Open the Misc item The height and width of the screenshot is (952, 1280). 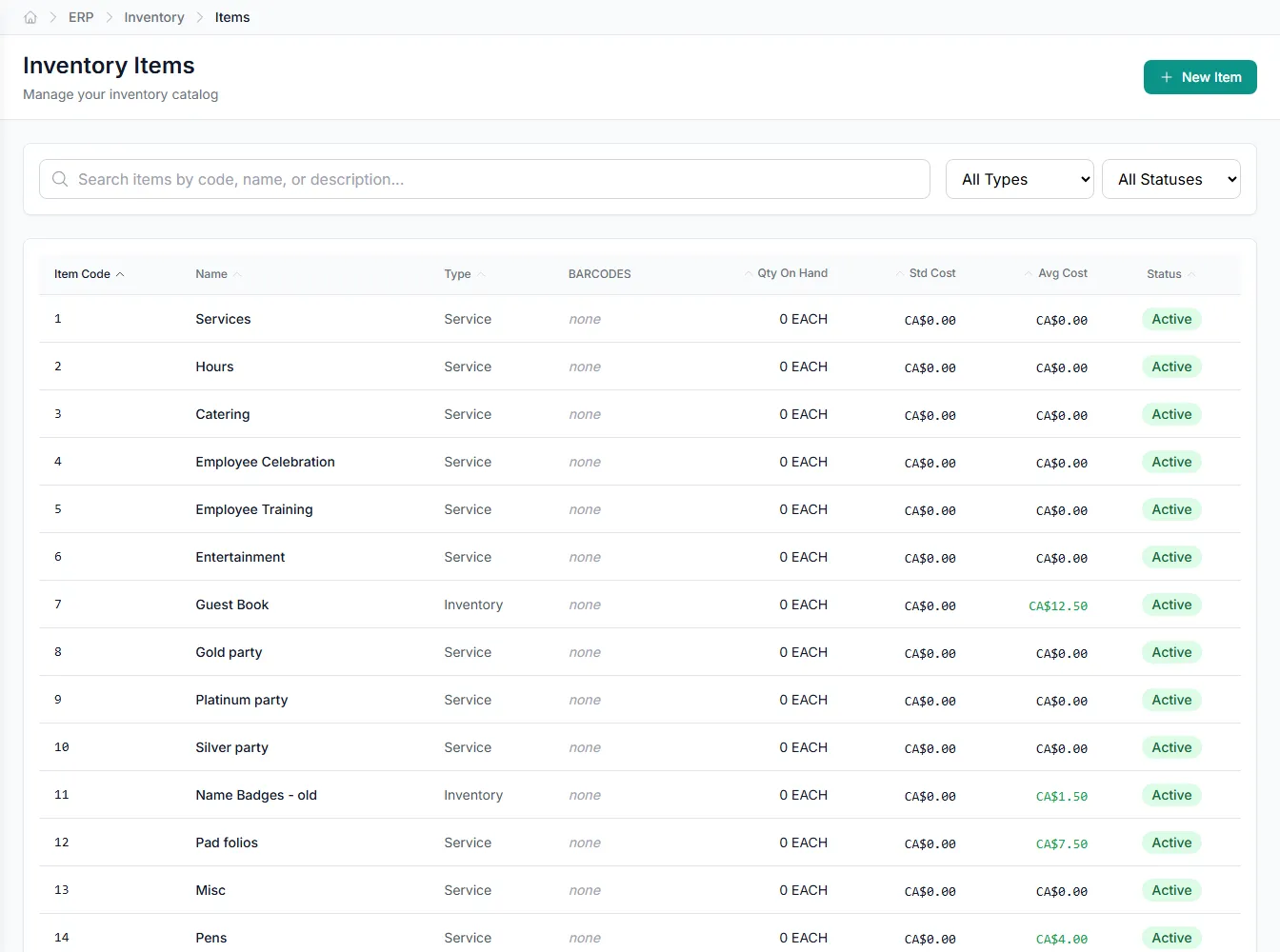pos(210,890)
